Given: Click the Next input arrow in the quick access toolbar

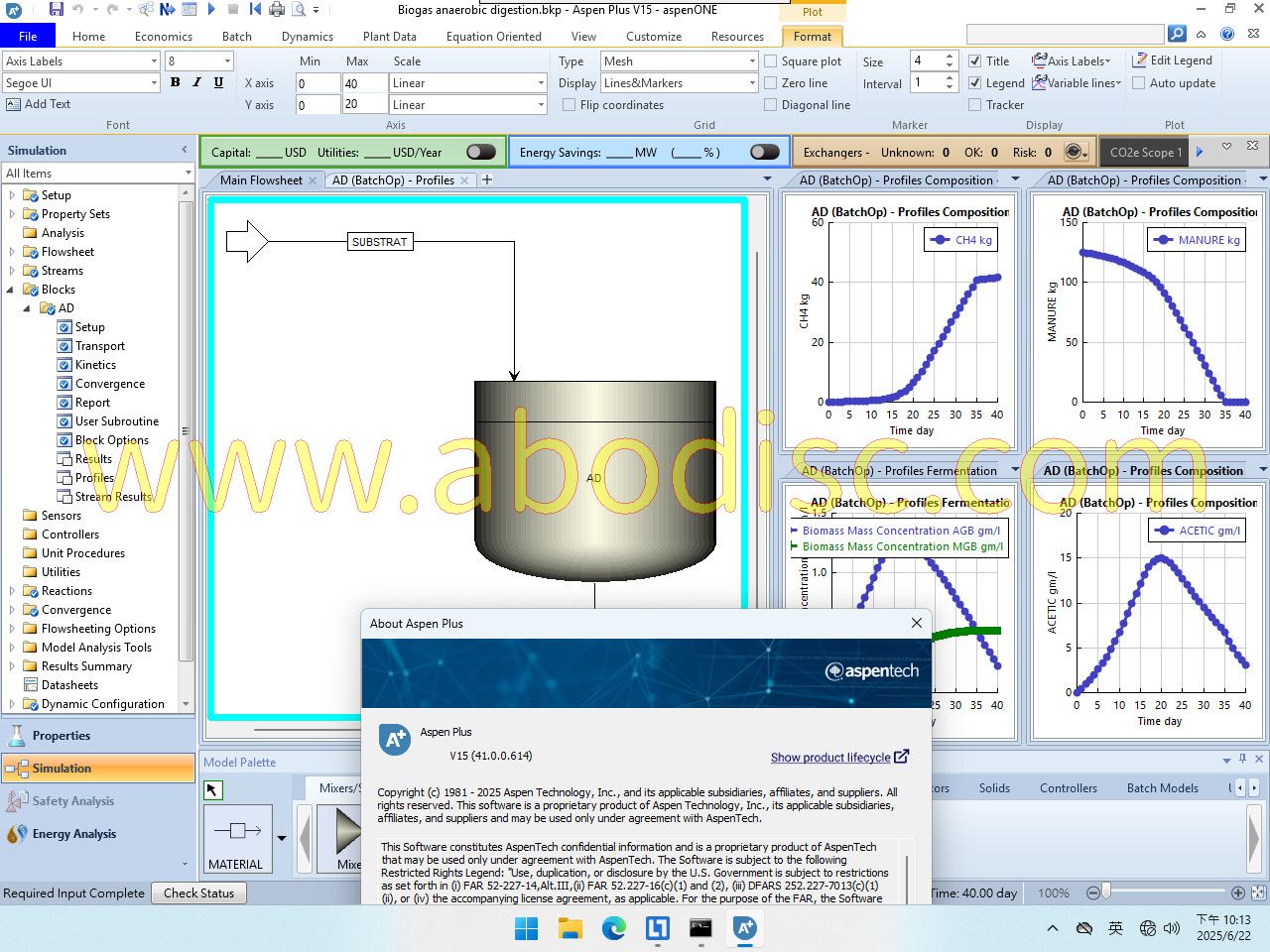Looking at the screenshot, I should pos(167,10).
